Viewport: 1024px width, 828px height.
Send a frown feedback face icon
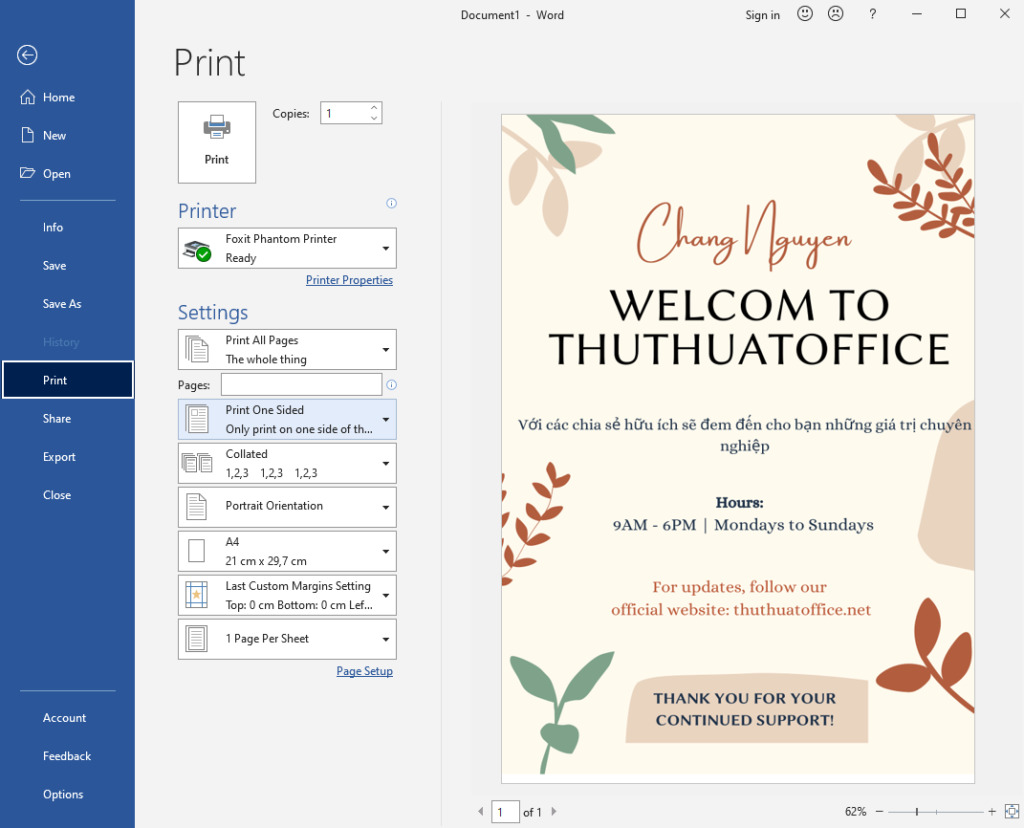point(835,14)
